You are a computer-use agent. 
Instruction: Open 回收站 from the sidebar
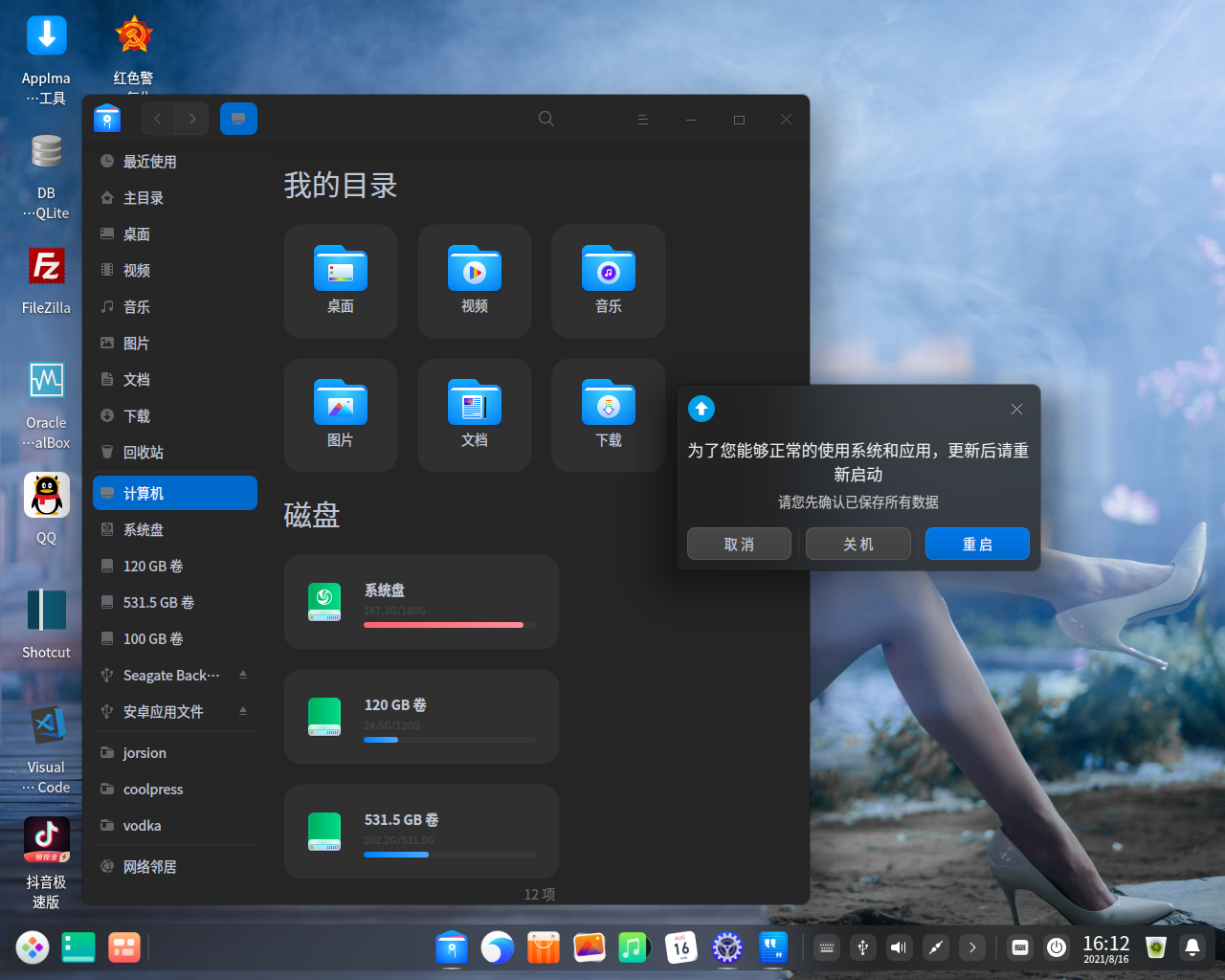[175, 453]
